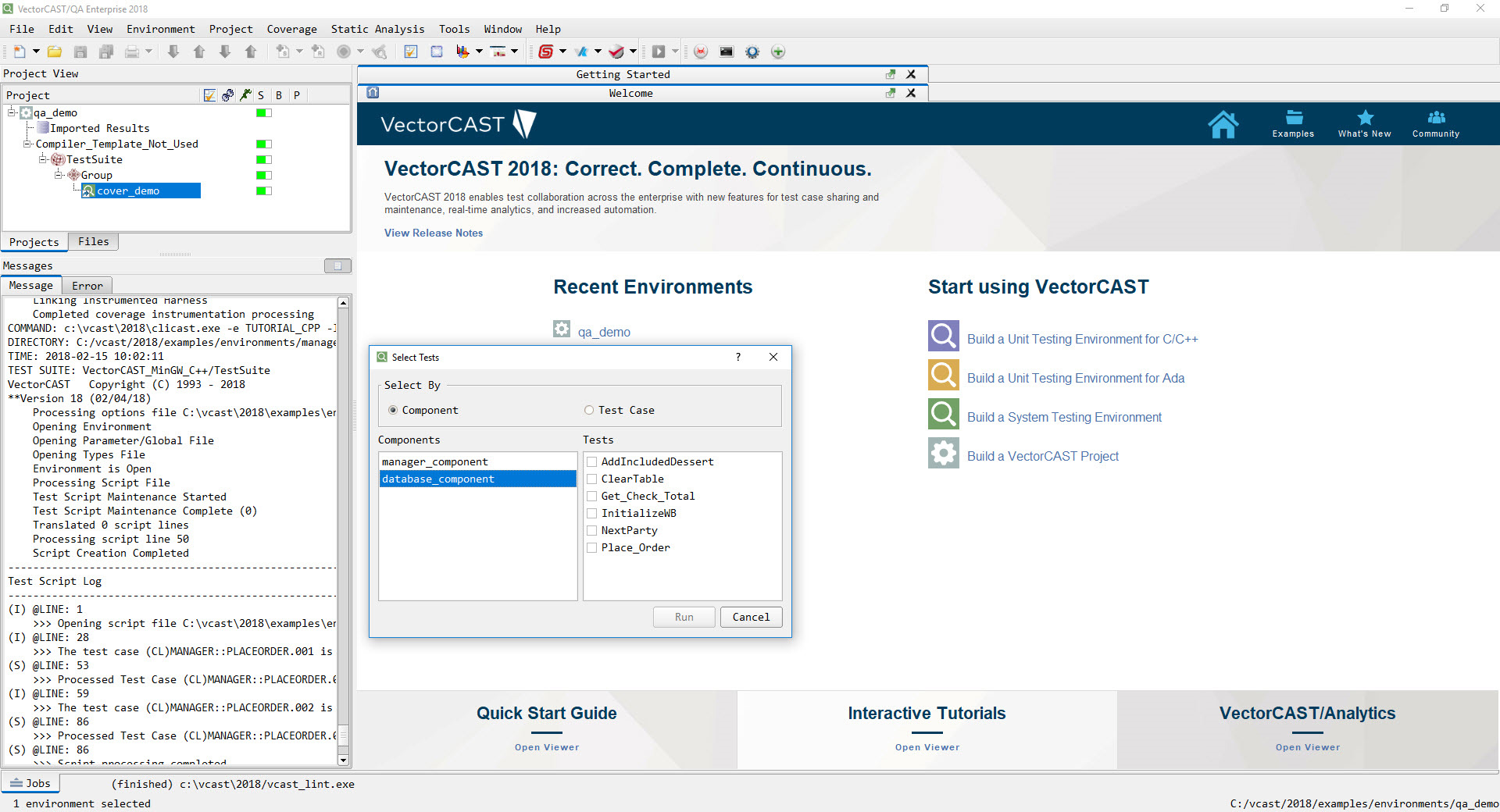Click the green plus circle icon
The image size is (1500, 812).
(778, 52)
